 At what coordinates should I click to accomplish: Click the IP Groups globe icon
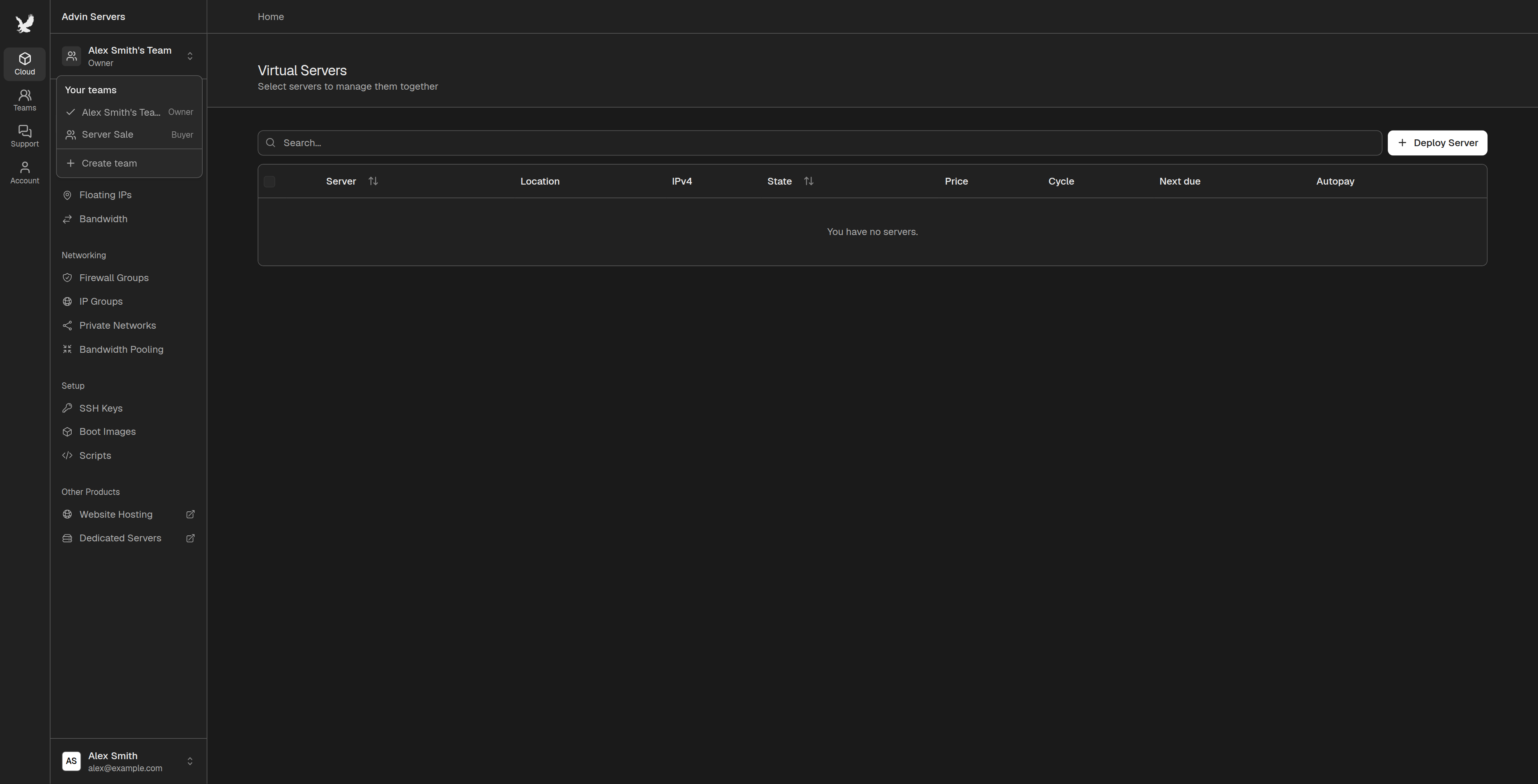(x=67, y=302)
